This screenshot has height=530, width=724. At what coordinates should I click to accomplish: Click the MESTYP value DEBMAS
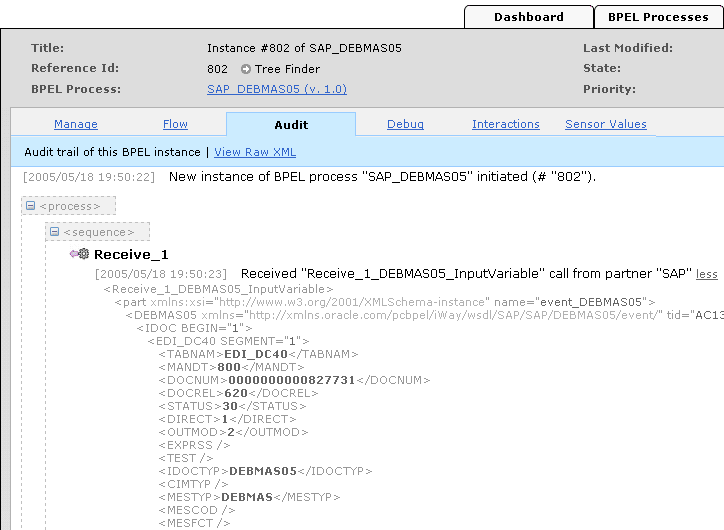coord(247,497)
